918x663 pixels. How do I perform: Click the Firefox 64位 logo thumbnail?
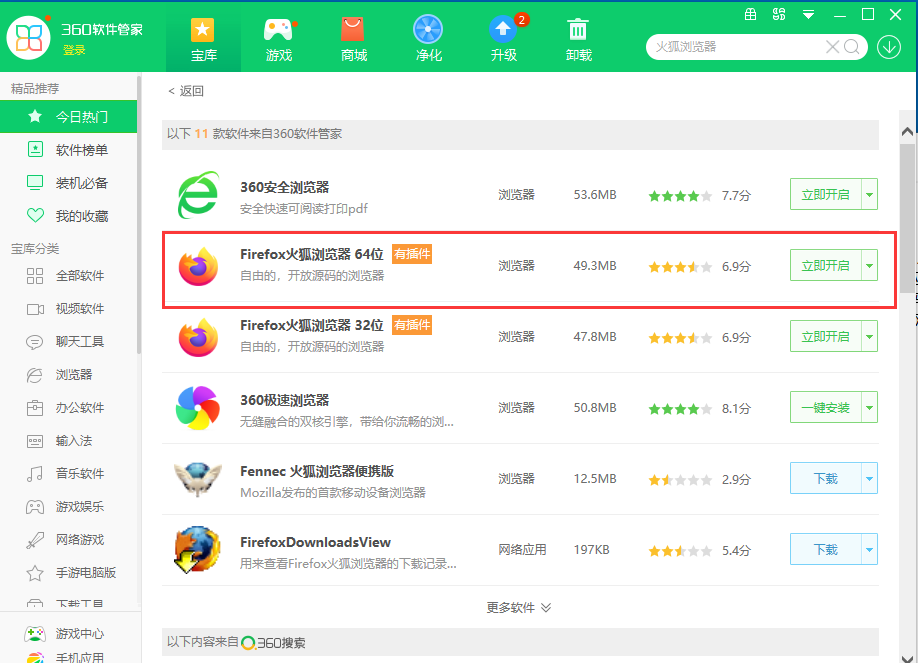(198, 266)
